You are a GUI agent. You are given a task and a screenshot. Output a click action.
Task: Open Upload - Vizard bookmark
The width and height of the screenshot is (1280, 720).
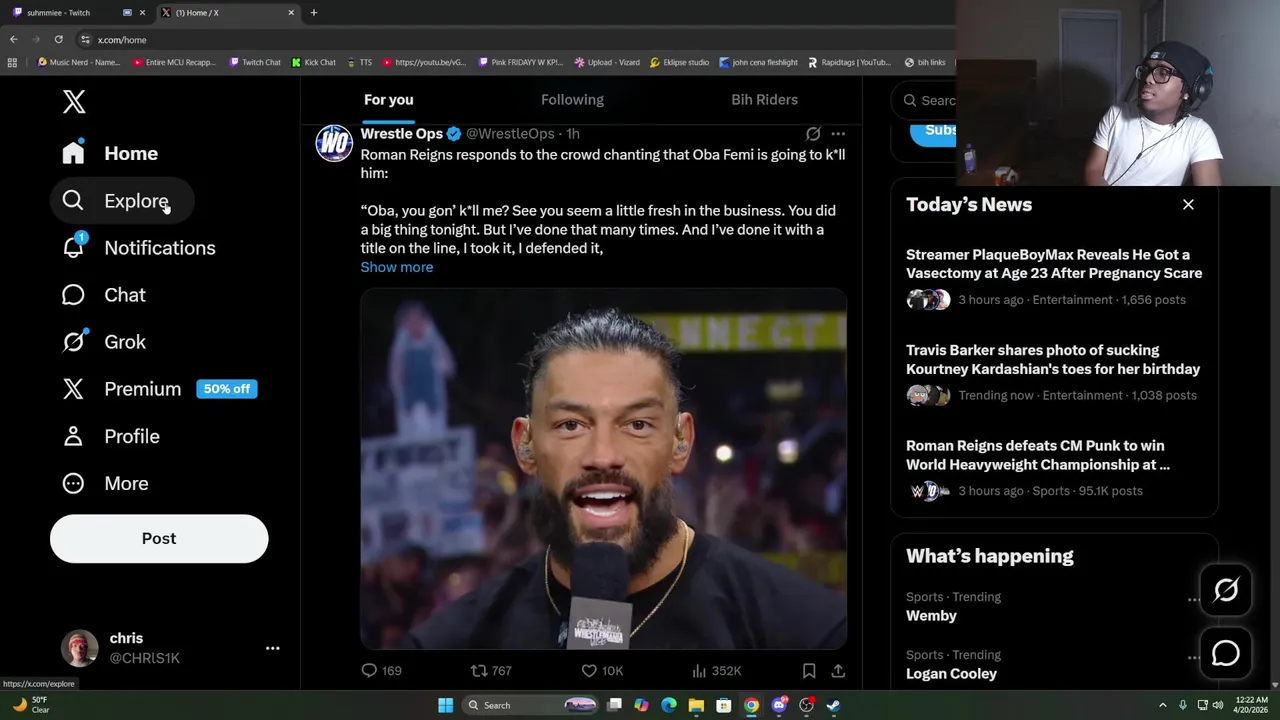(607, 62)
